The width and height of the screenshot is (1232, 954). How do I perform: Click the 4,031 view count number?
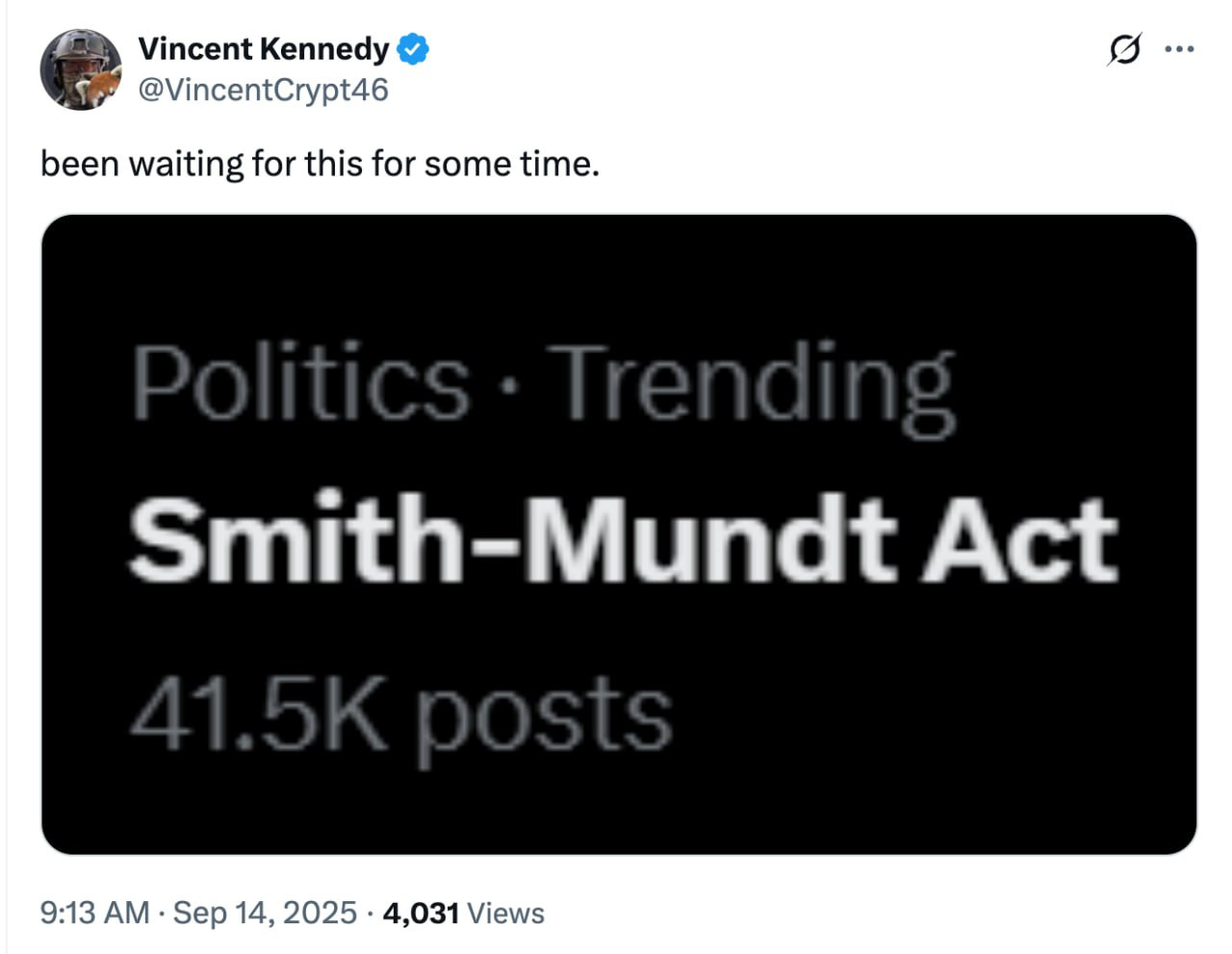pyautogui.click(x=421, y=913)
